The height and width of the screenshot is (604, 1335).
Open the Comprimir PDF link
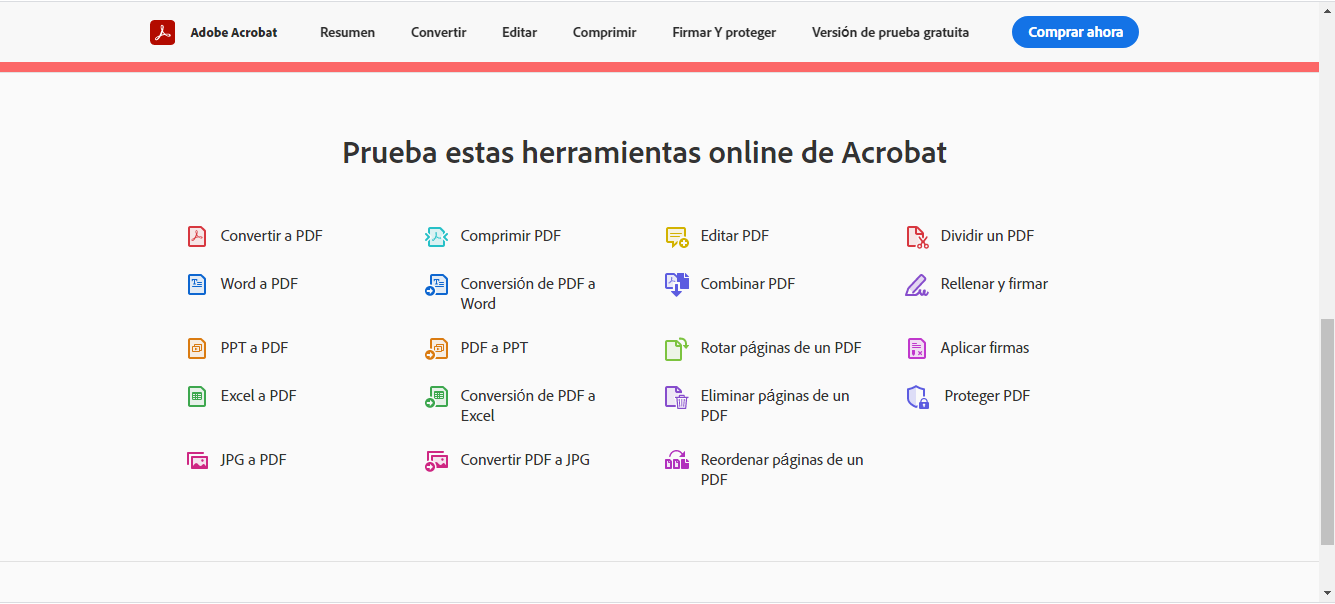click(x=511, y=236)
